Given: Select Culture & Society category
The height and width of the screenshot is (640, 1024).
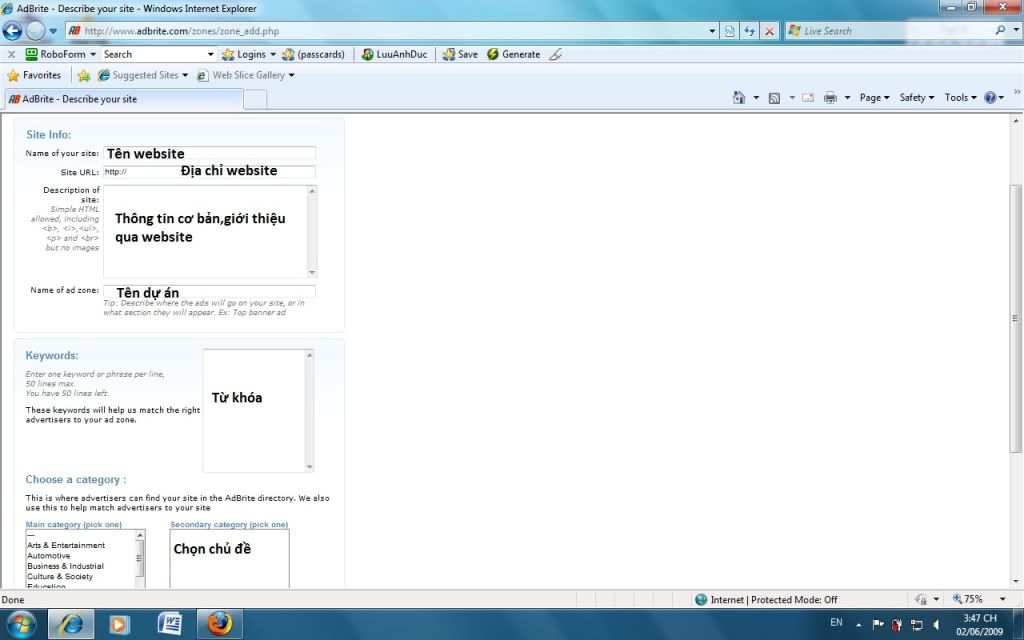Looking at the screenshot, I should click(60, 577).
